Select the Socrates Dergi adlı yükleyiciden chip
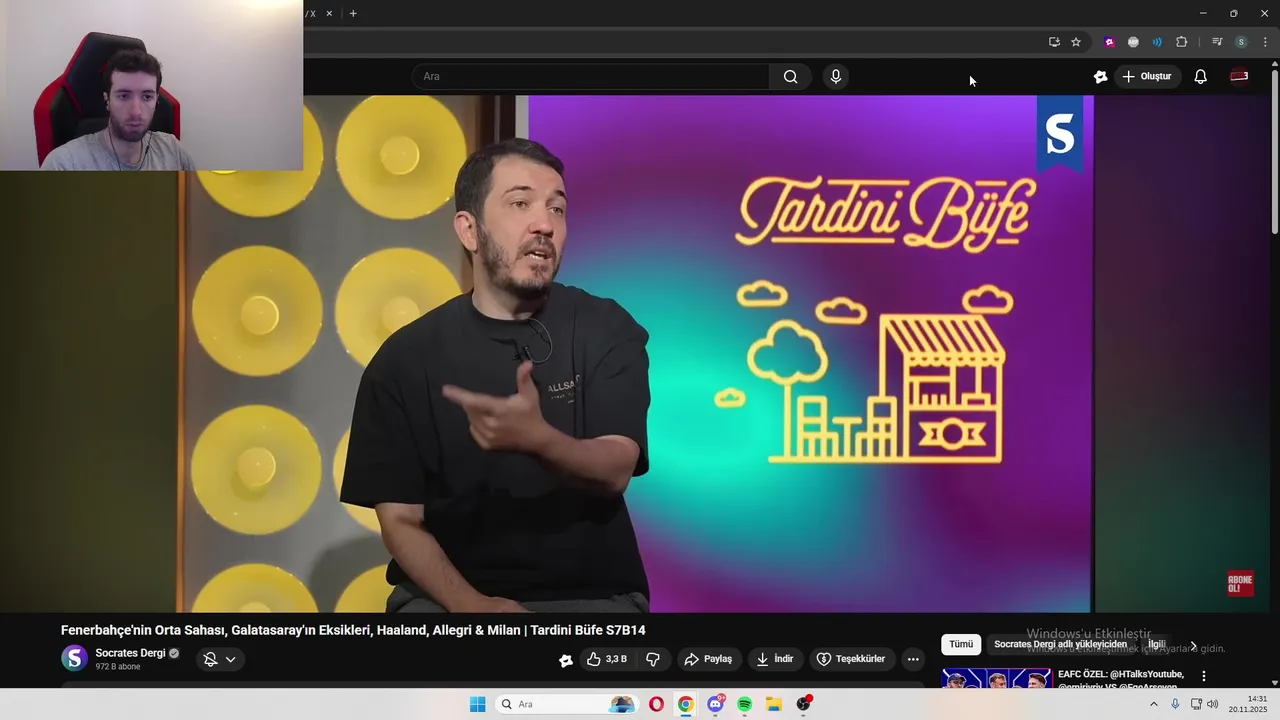 click(x=1060, y=645)
